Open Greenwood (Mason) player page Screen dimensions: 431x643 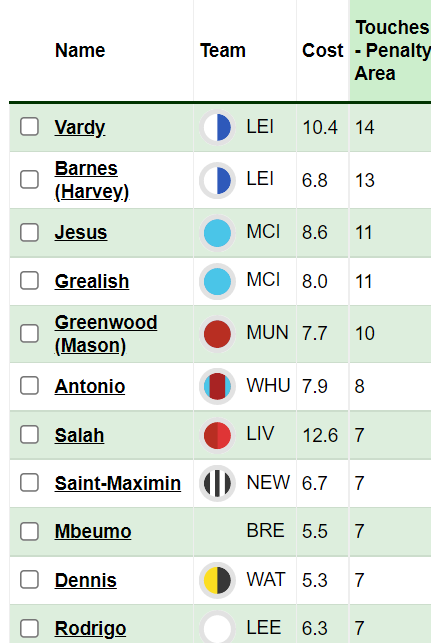click(x=106, y=334)
